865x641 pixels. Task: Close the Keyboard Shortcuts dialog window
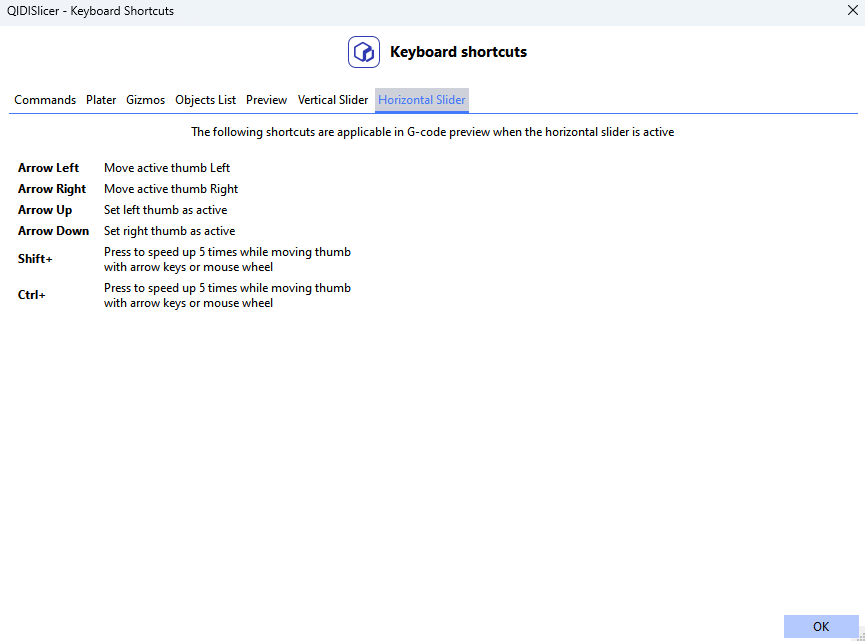852,10
